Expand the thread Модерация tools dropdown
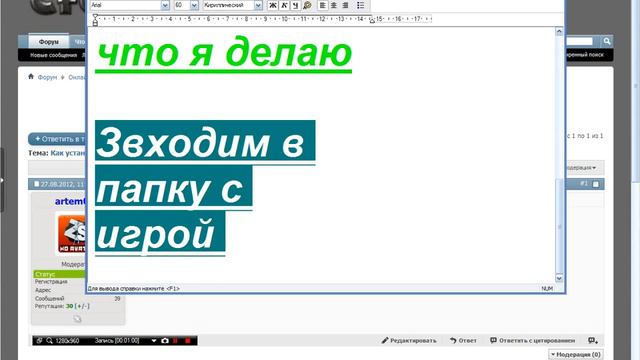 point(582,168)
